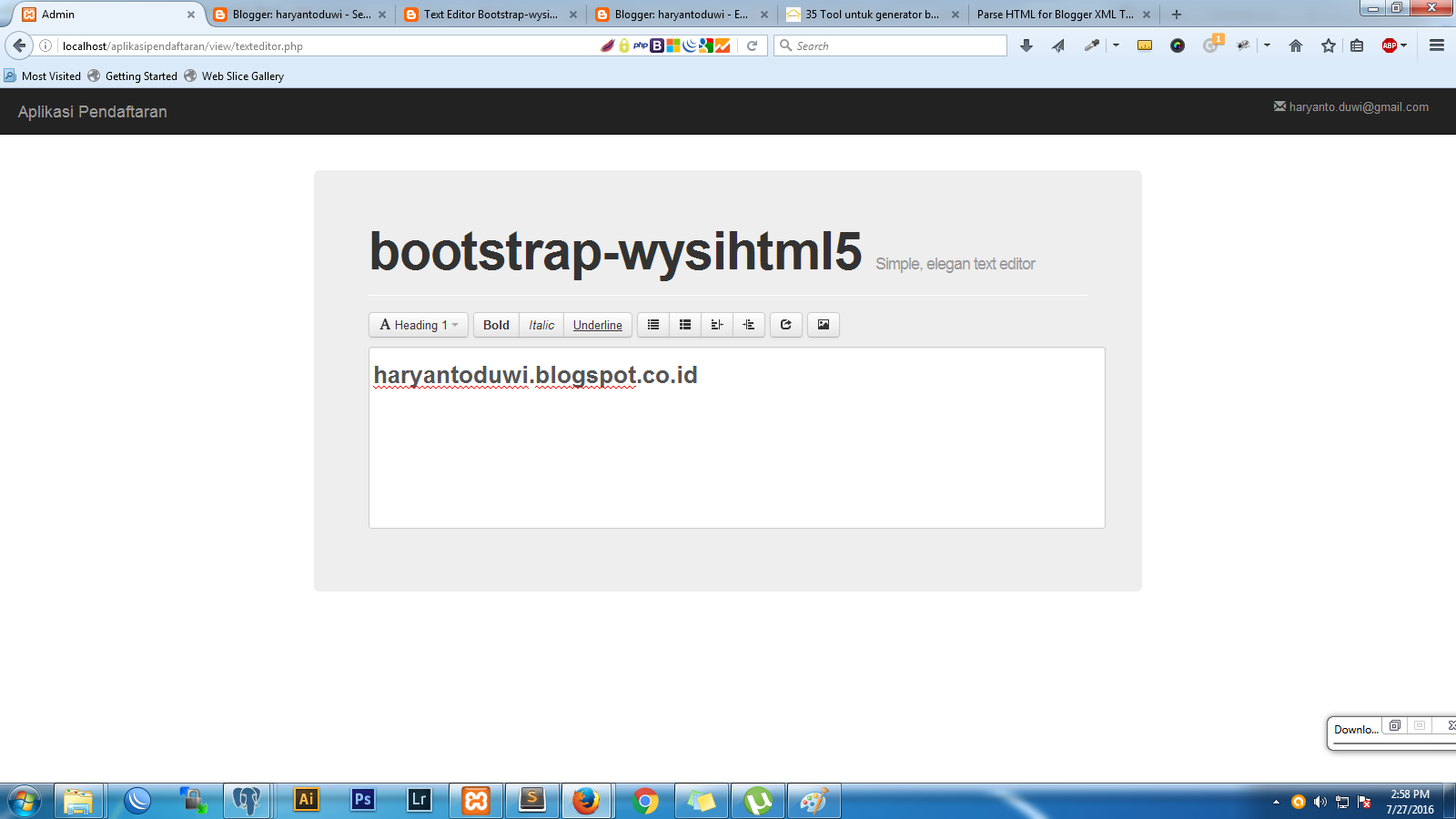This screenshot has width=1456, height=819.
Task: Click the haryanto.duwi@gmail.com link
Action: 1357,106
